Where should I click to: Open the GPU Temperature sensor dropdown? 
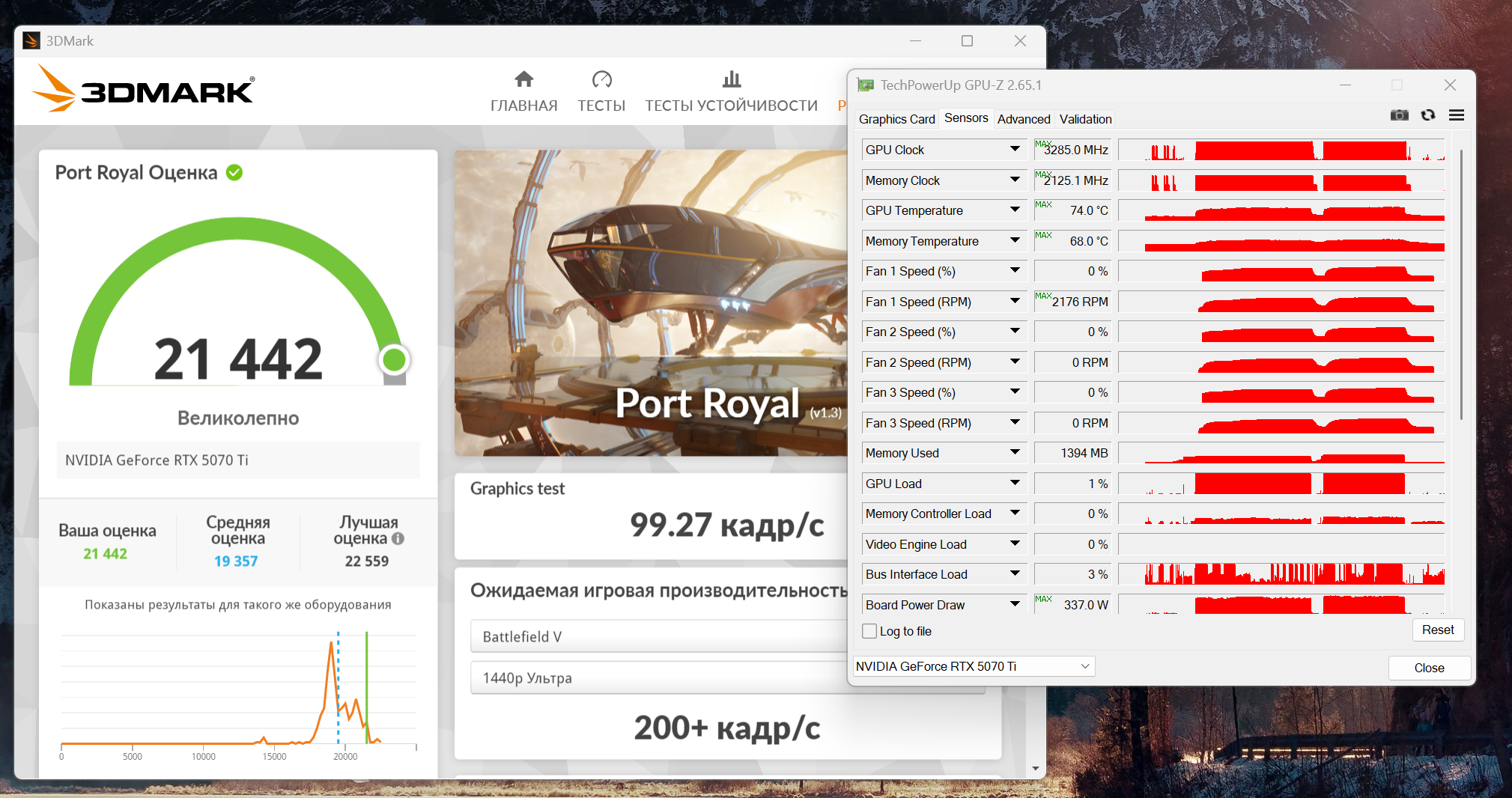(x=1015, y=210)
